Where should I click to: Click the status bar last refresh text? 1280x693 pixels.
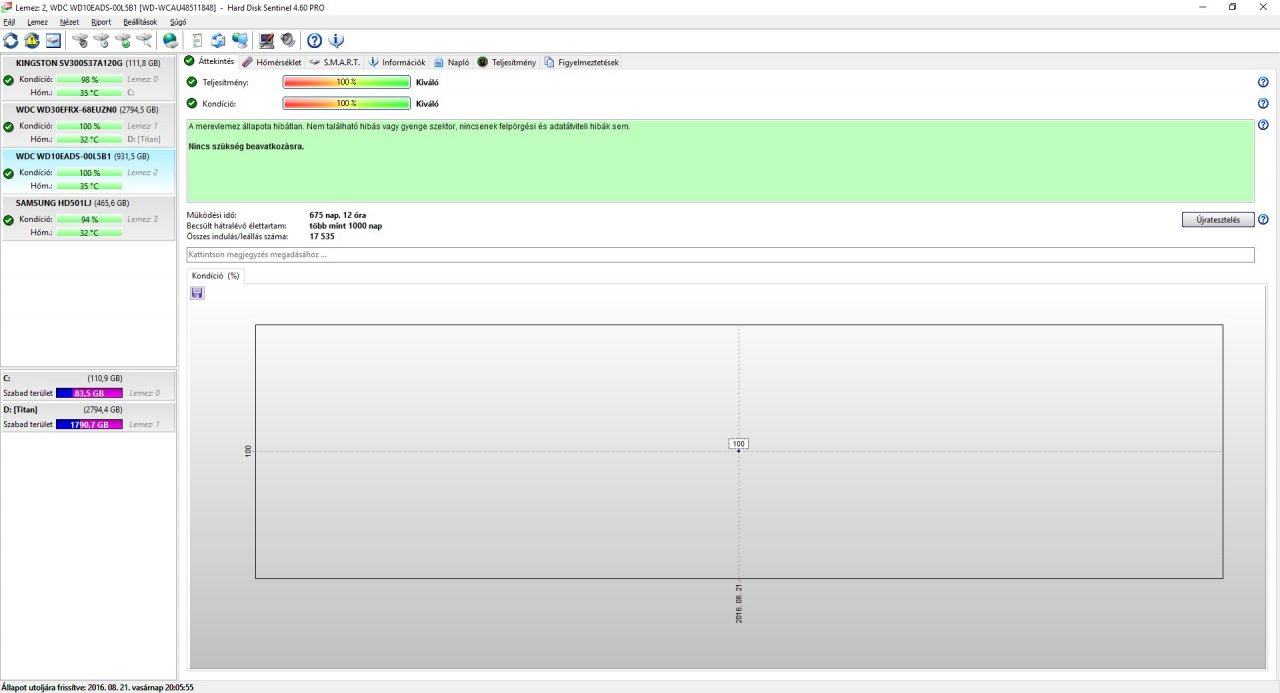tap(98, 687)
